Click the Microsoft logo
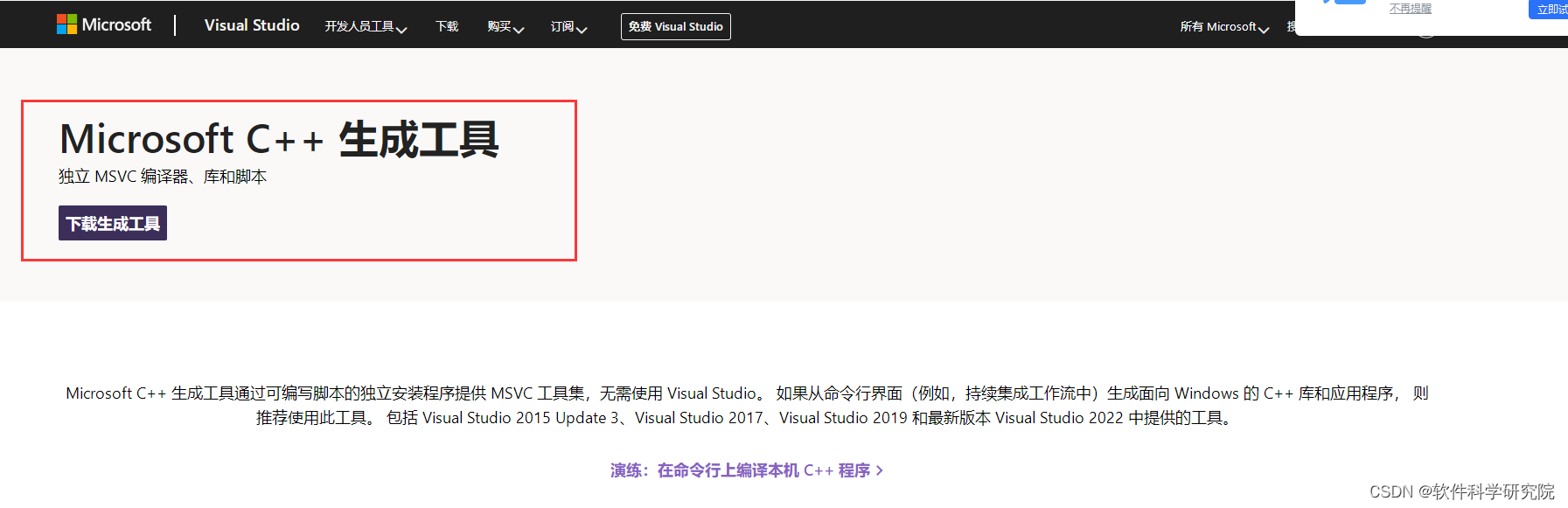Viewport: 1568px width, 508px height. pyautogui.click(x=104, y=24)
